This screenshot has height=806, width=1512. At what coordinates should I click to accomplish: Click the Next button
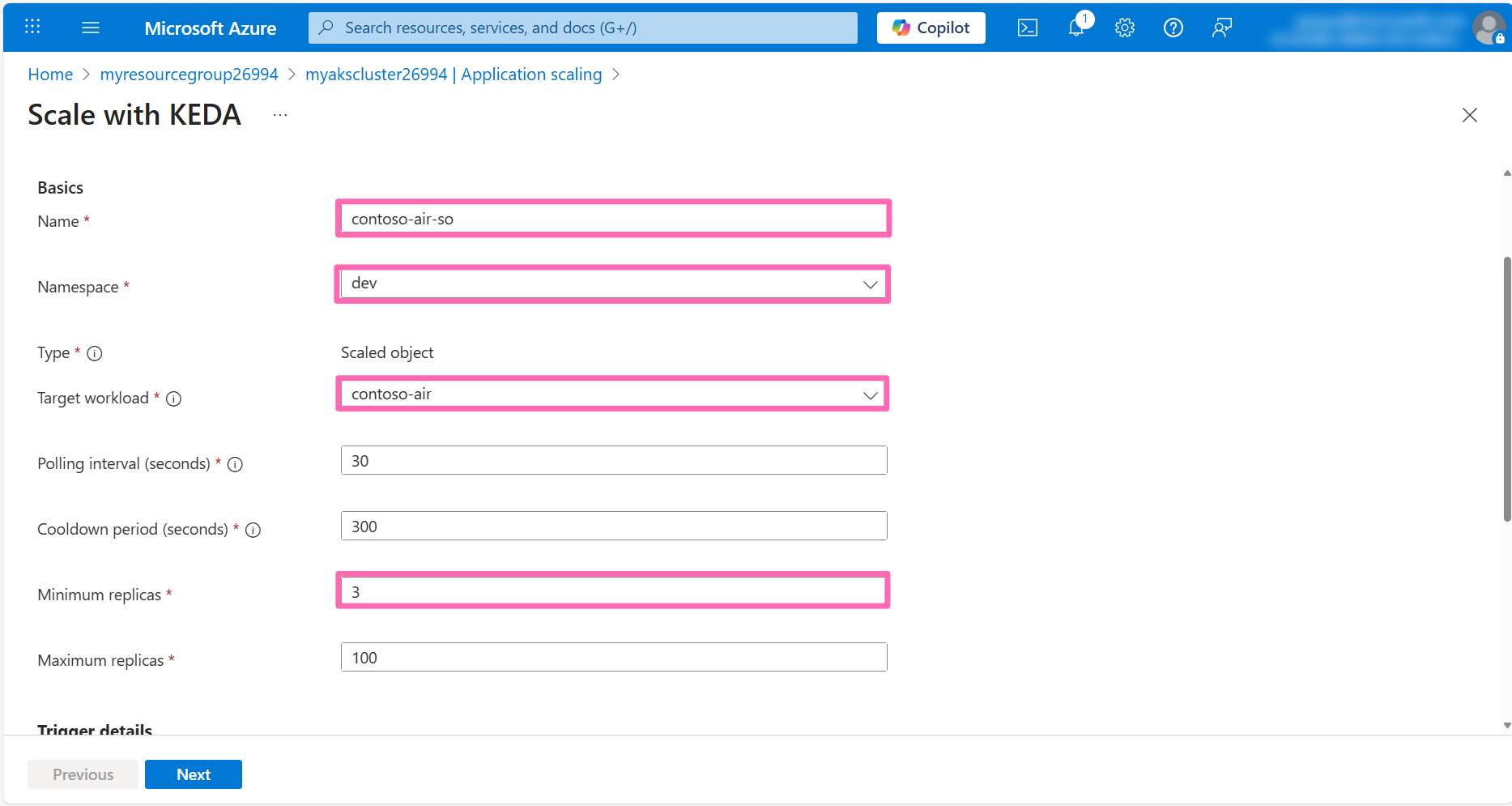point(193,774)
